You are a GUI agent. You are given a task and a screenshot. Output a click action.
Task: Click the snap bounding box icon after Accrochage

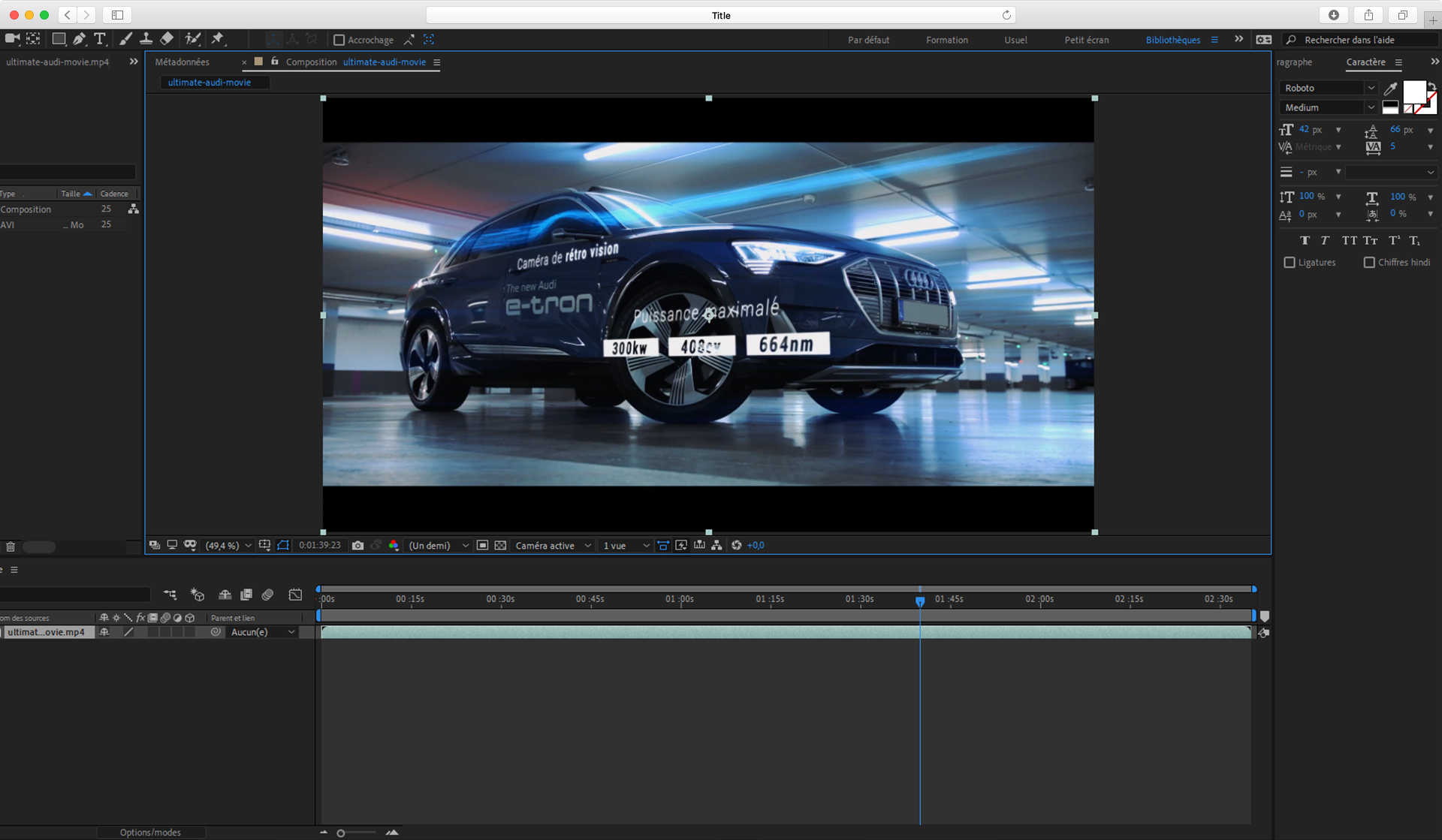429,40
